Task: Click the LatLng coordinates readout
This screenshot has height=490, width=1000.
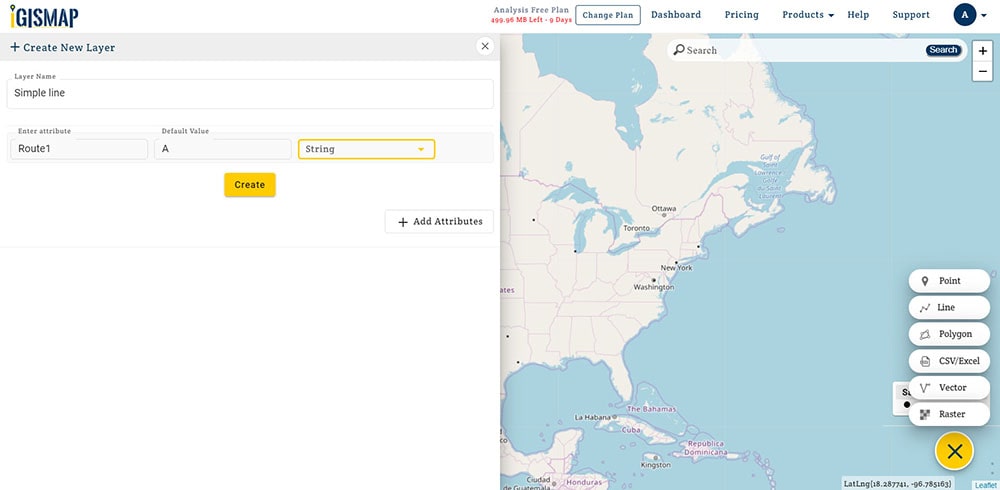Action: point(897,484)
